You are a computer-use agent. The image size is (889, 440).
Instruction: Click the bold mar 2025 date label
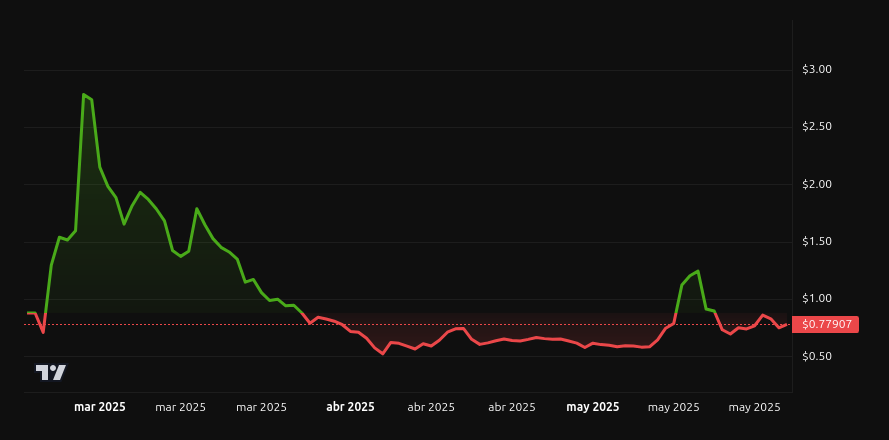[x=100, y=407]
